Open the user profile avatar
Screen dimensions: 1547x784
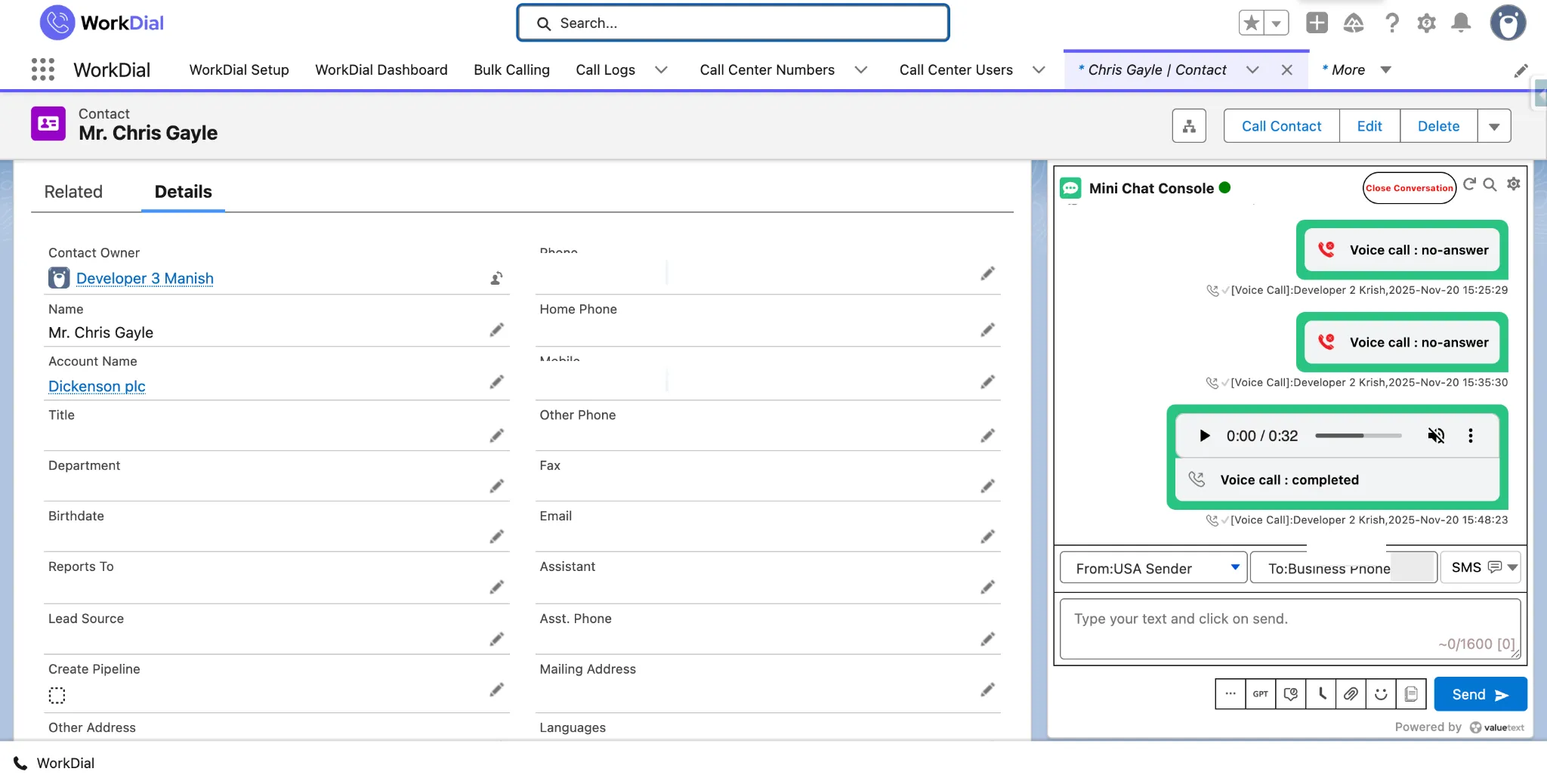pos(1508,23)
